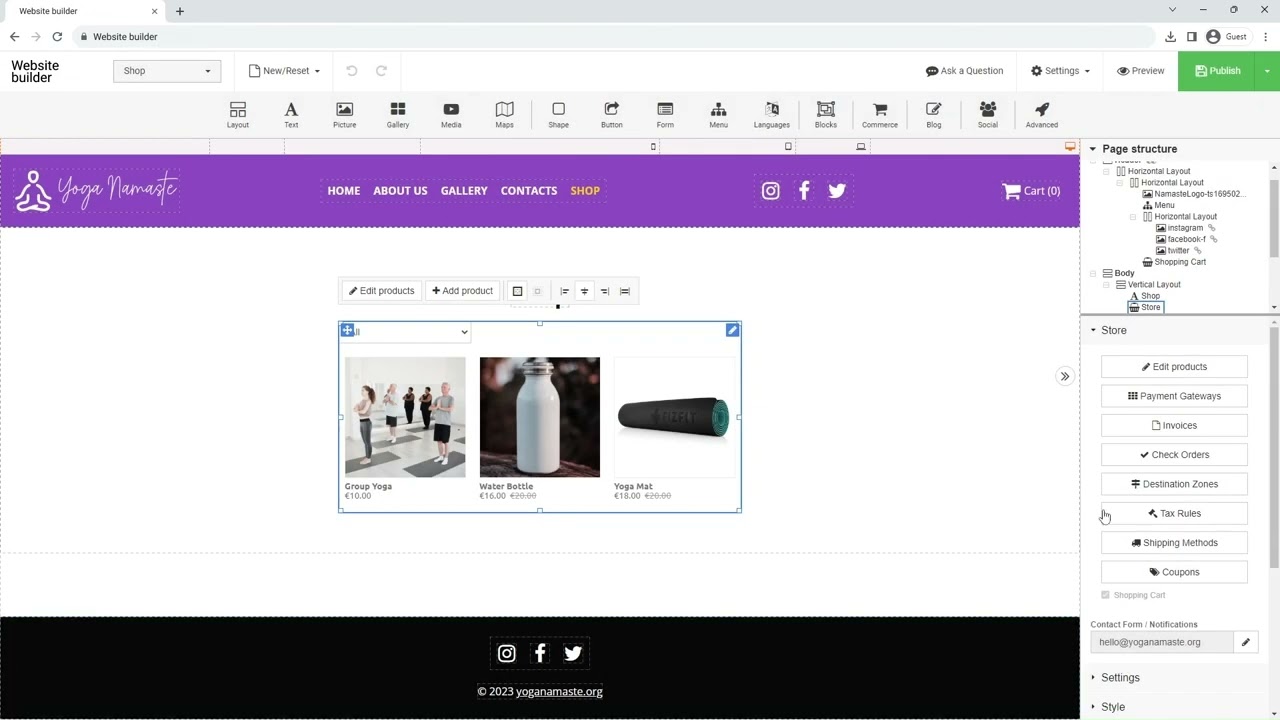Select the Text tool
This screenshot has width=1280, height=720.
click(x=291, y=115)
